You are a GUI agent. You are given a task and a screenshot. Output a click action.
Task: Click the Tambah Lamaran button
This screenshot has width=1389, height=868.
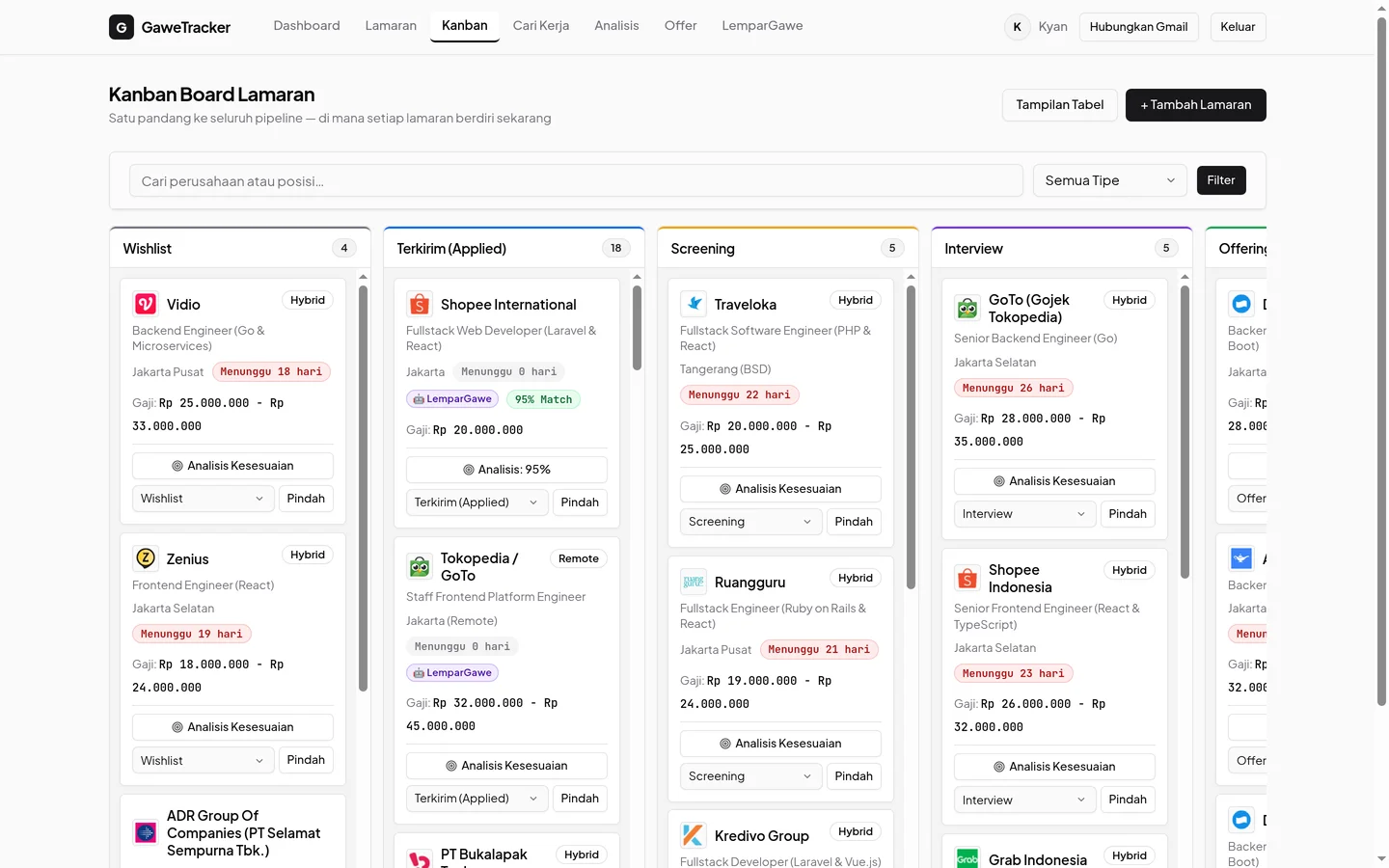1196,105
